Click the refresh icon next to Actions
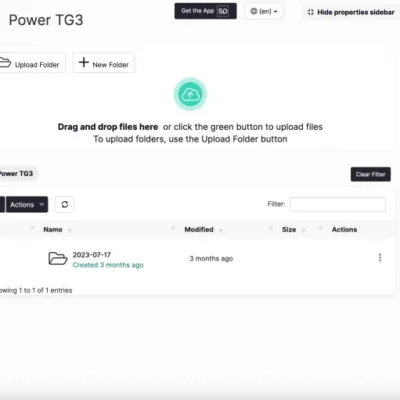Screen dimensions: 400x400 point(65,204)
